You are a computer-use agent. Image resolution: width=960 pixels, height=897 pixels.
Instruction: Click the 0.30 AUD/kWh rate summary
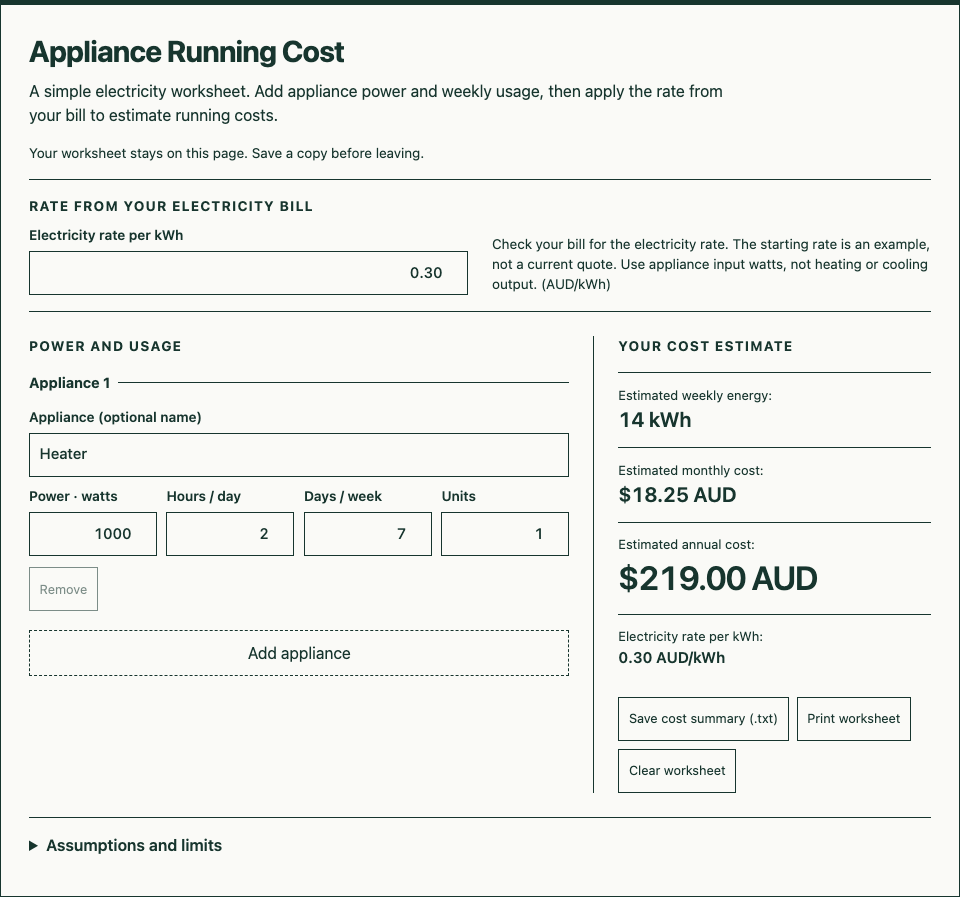point(672,658)
